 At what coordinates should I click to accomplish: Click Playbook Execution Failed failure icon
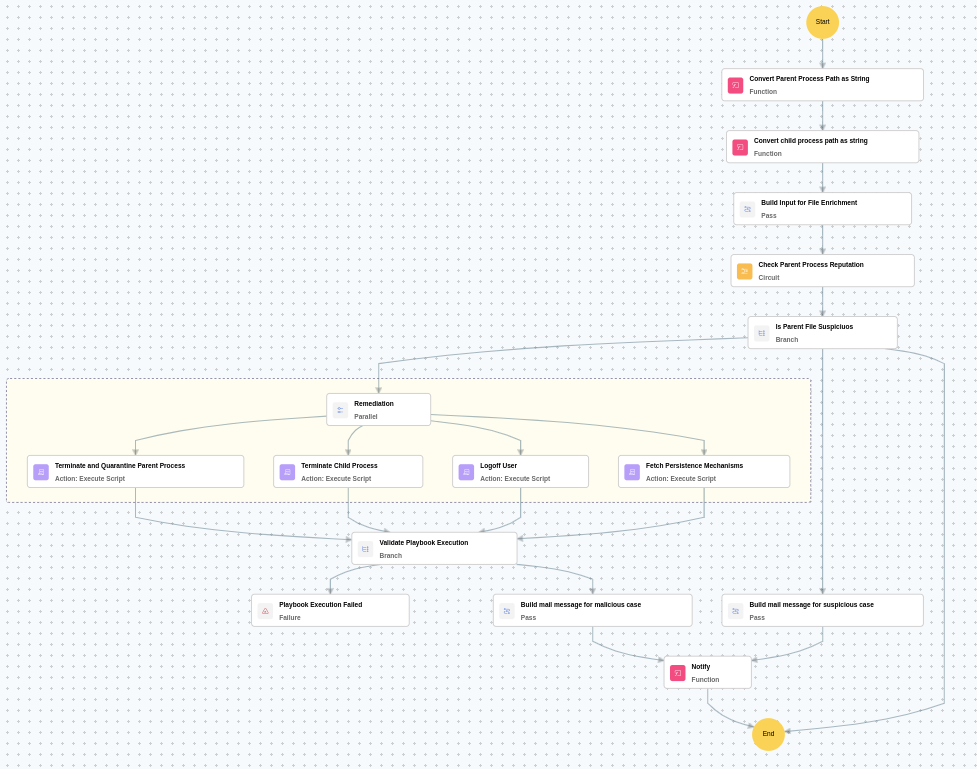pos(265,611)
